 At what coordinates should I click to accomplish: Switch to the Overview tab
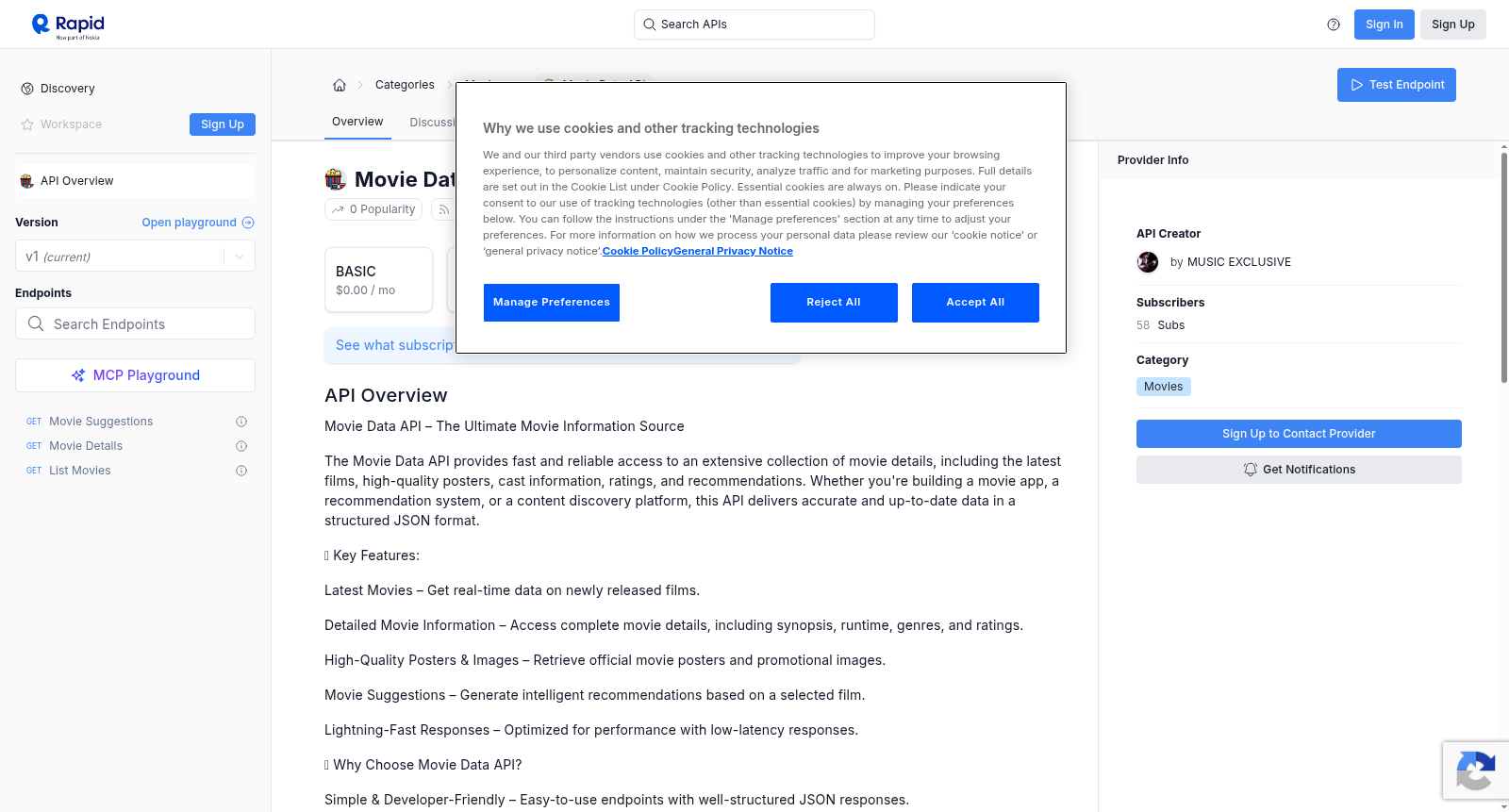pyautogui.click(x=357, y=122)
